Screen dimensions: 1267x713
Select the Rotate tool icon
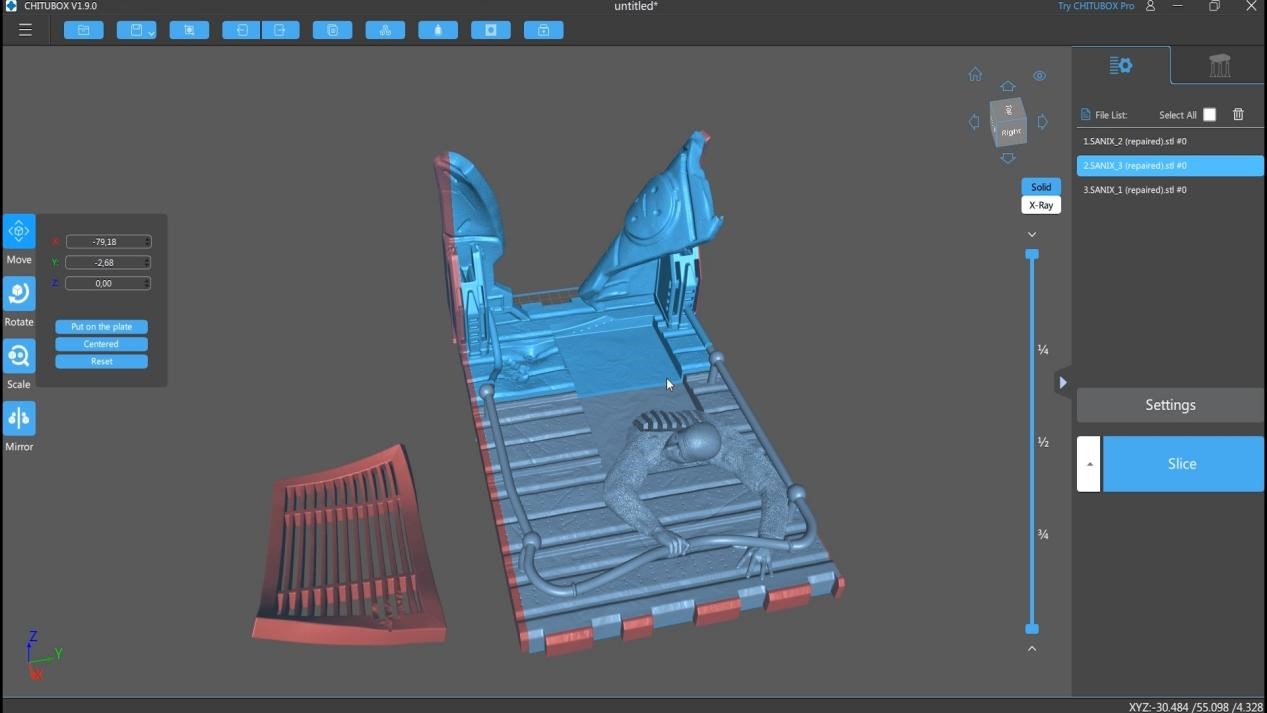[x=19, y=293]
